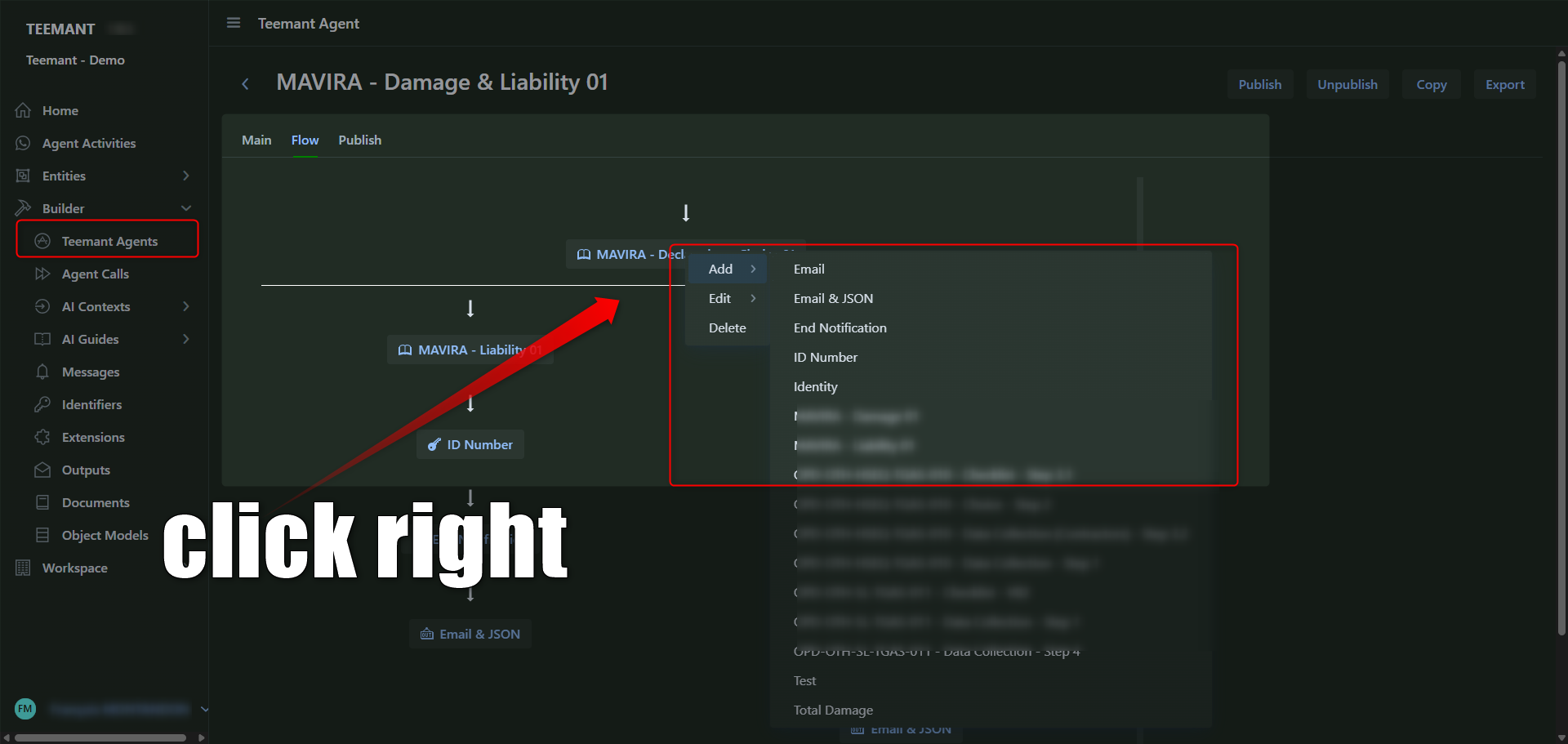Click the MAVIRA - Damage & Liability 01 title
This screenshot has height=744, width=1568.
[442, 82]
